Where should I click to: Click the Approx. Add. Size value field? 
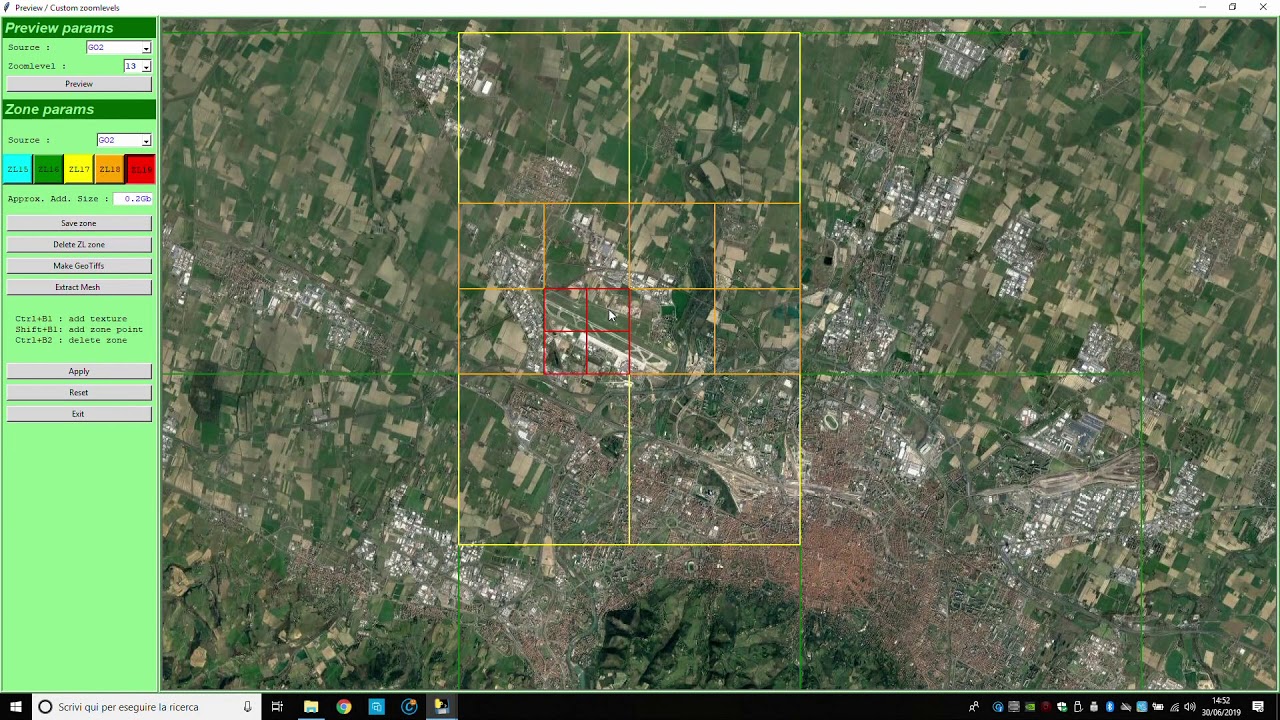pos(132,199)
